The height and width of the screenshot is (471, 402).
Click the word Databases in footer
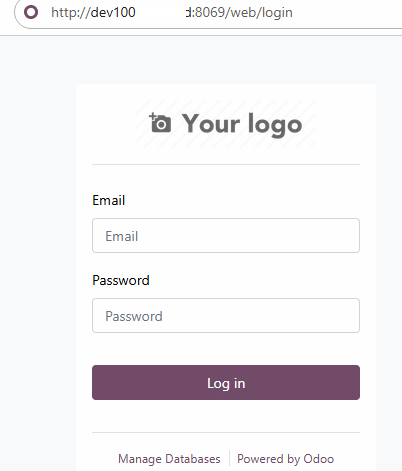click(193, 459)
